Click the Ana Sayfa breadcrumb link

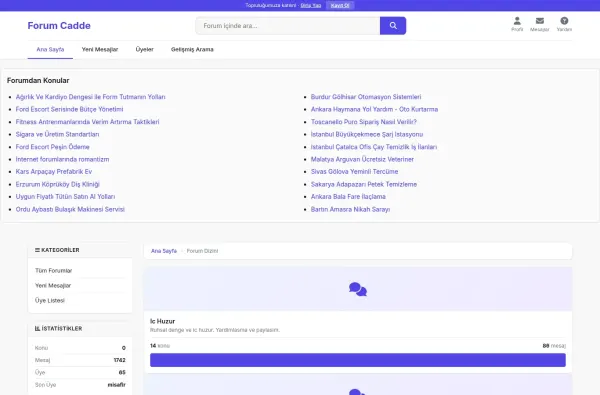(x=164, y=251)
